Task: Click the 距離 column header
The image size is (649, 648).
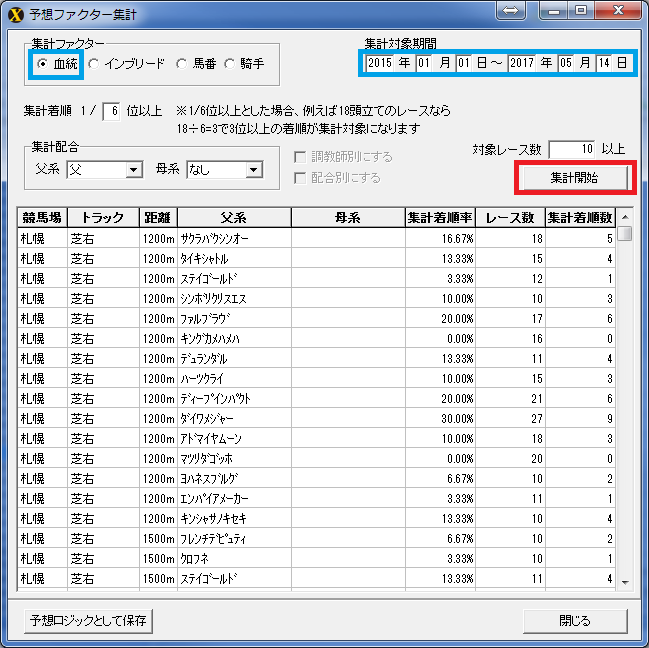Action: 158,218
